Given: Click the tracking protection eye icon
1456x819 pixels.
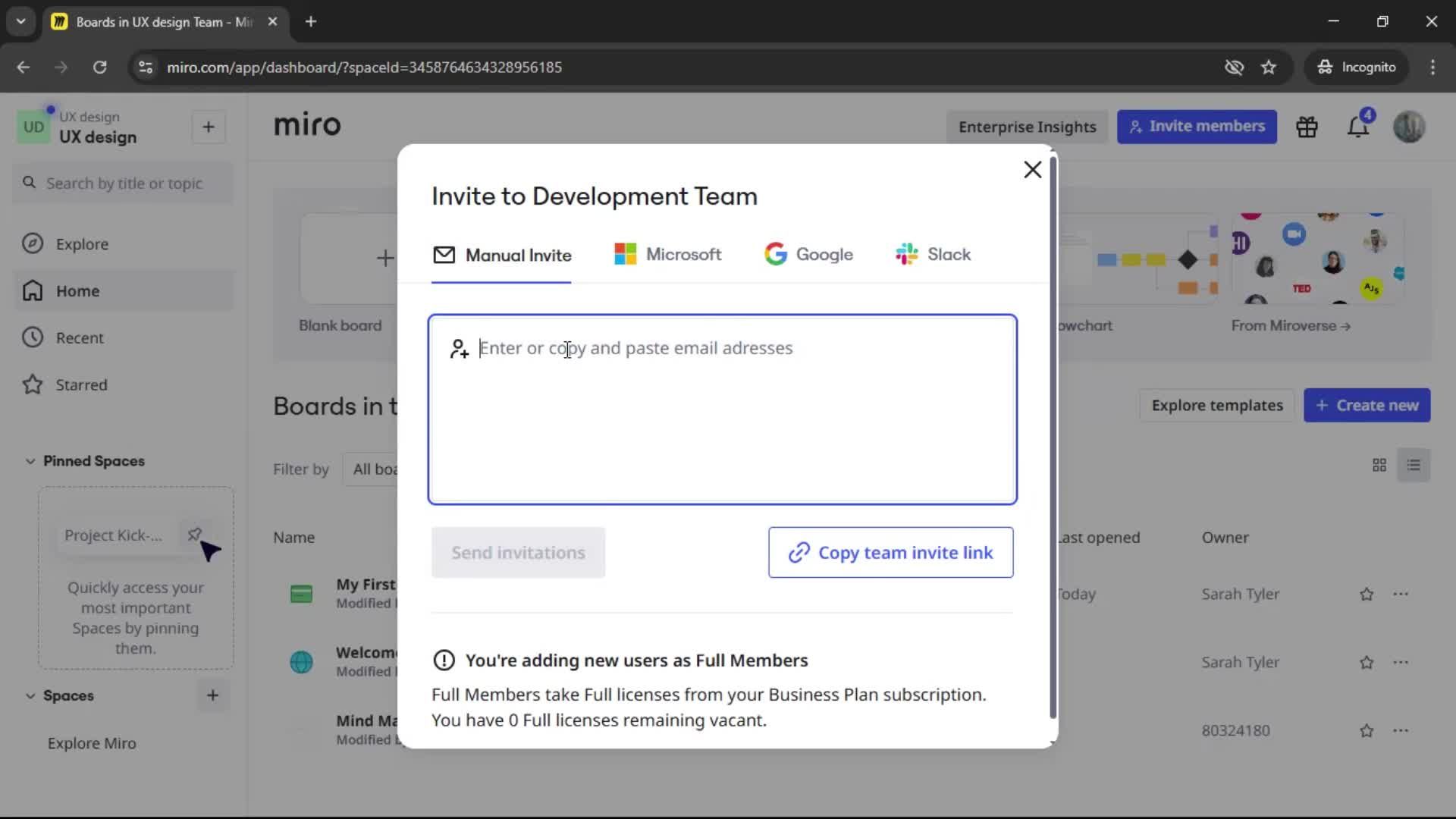Looking at the screenshot, I should coord(1234,67).
